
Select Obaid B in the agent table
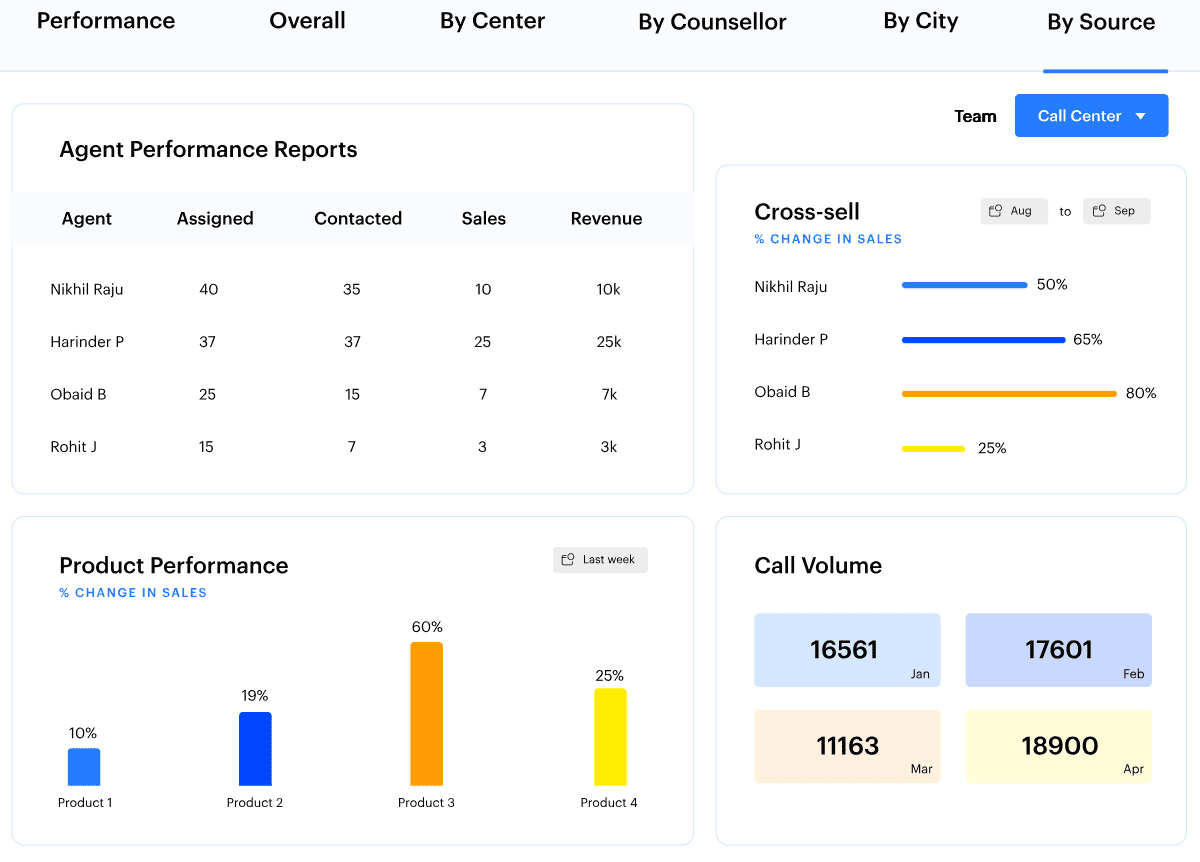click(78, 395)
